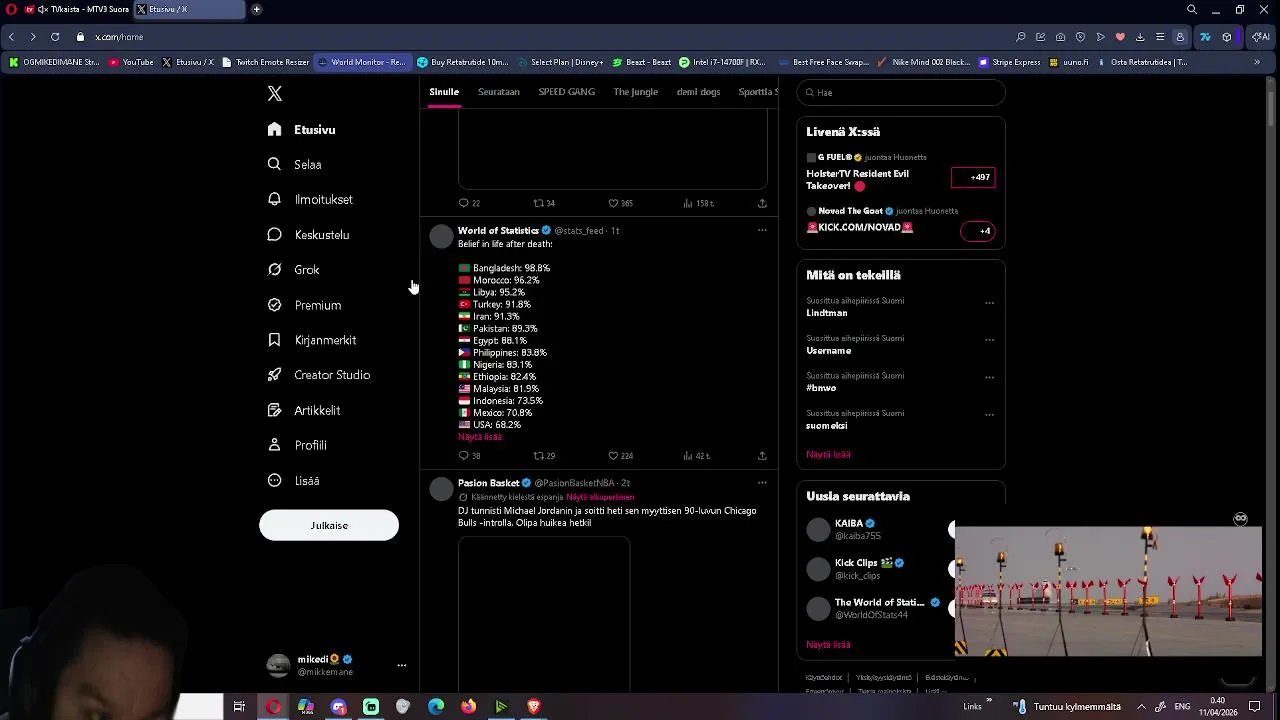Switch to The Jungle tab

point(636,92)
